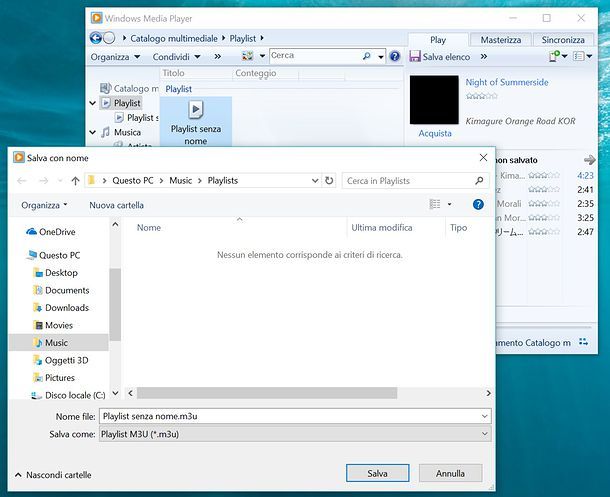Viewport: 610px width, 497px height.
Task: Click the Salva button
Action: click(x=377, y=473)
